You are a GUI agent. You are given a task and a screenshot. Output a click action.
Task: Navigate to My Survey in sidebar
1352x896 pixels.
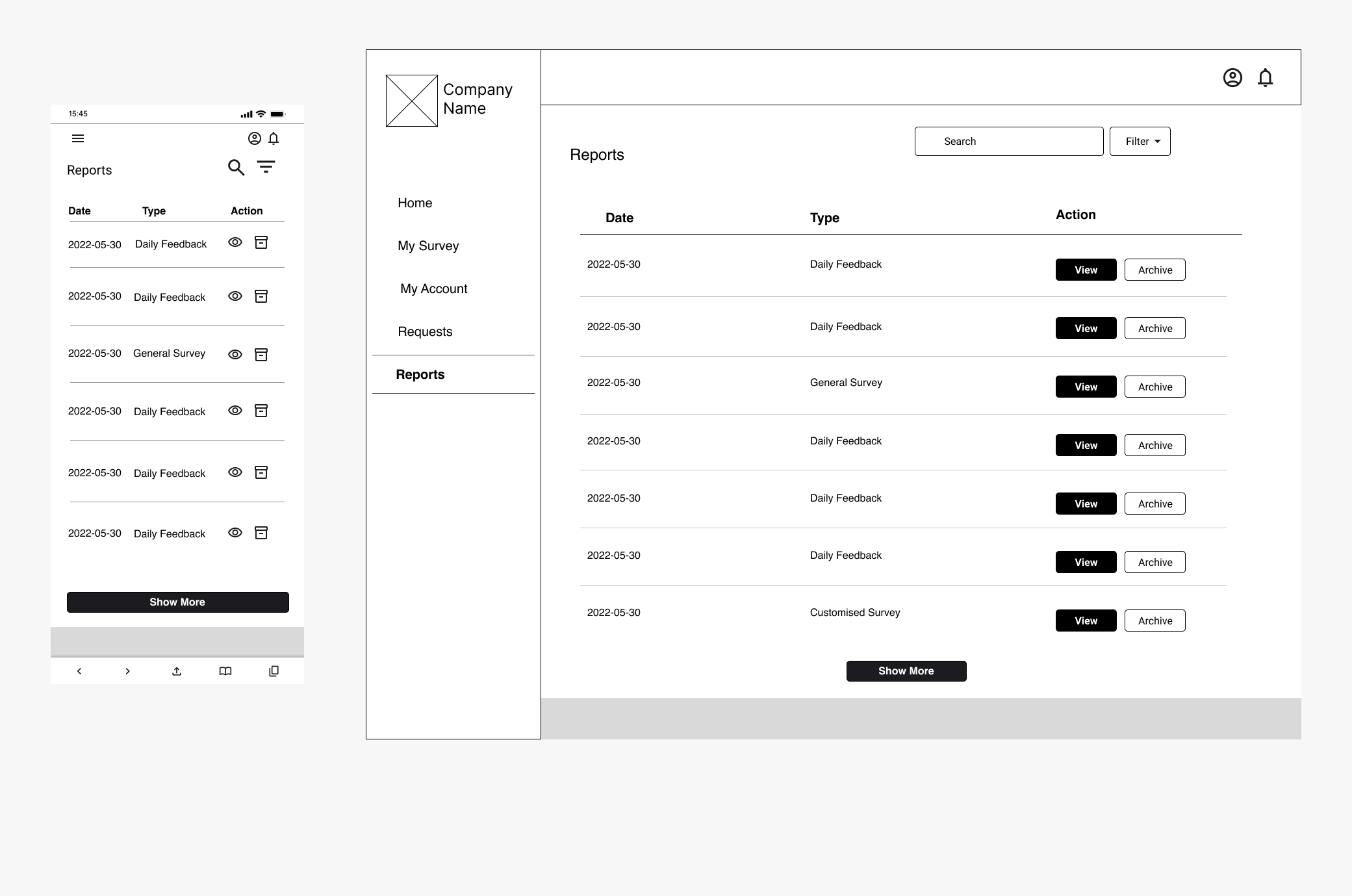coord(428,246)
